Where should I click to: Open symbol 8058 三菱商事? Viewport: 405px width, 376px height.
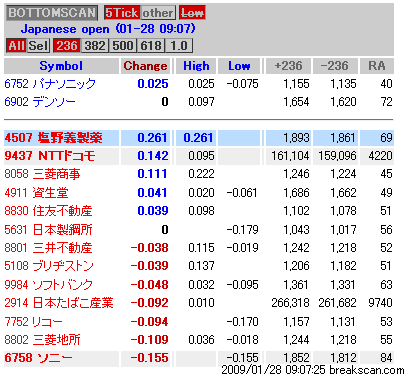click(x=42, y=174)
